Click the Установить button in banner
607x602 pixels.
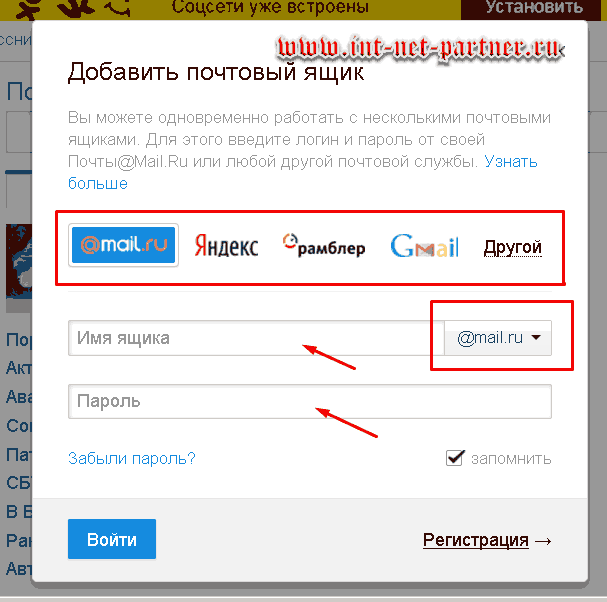coord(534,8)
